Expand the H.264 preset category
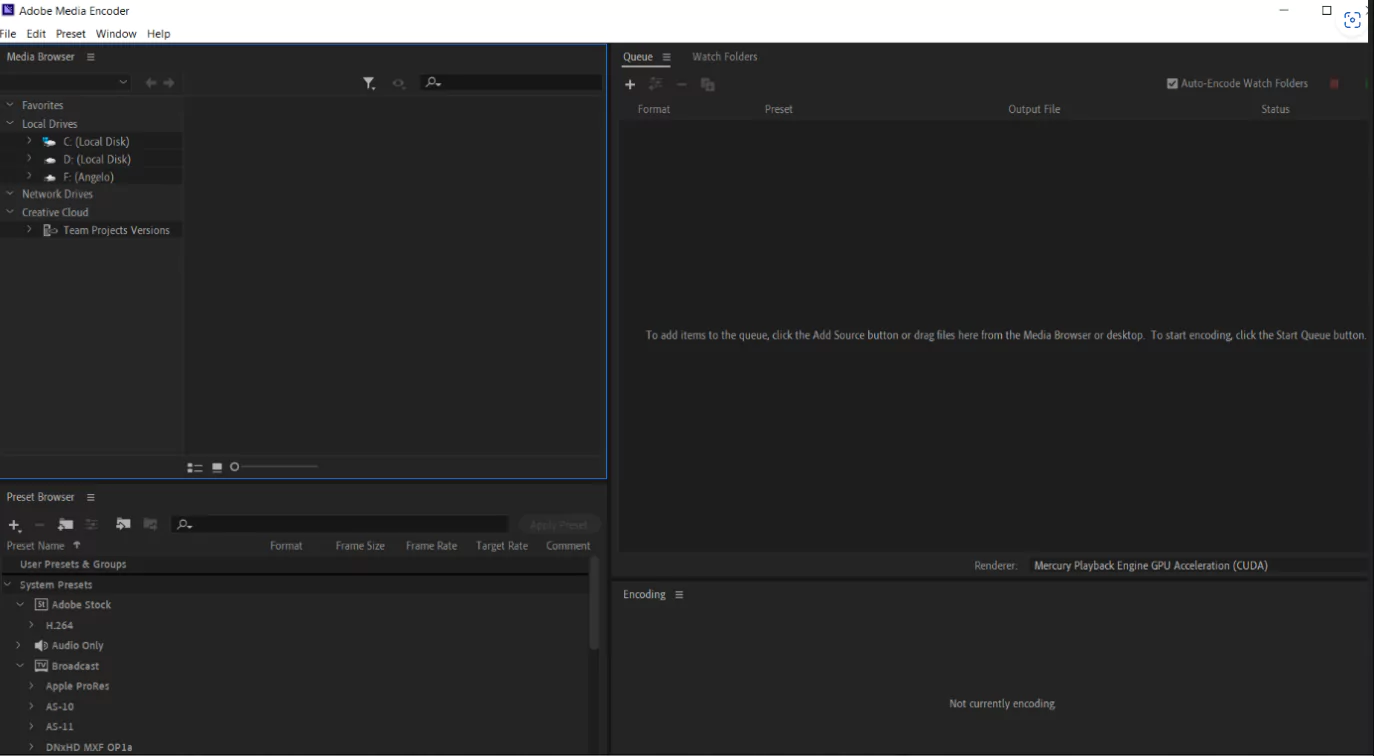The height and width of the screenshot is (756, 1374). [30, 624]
